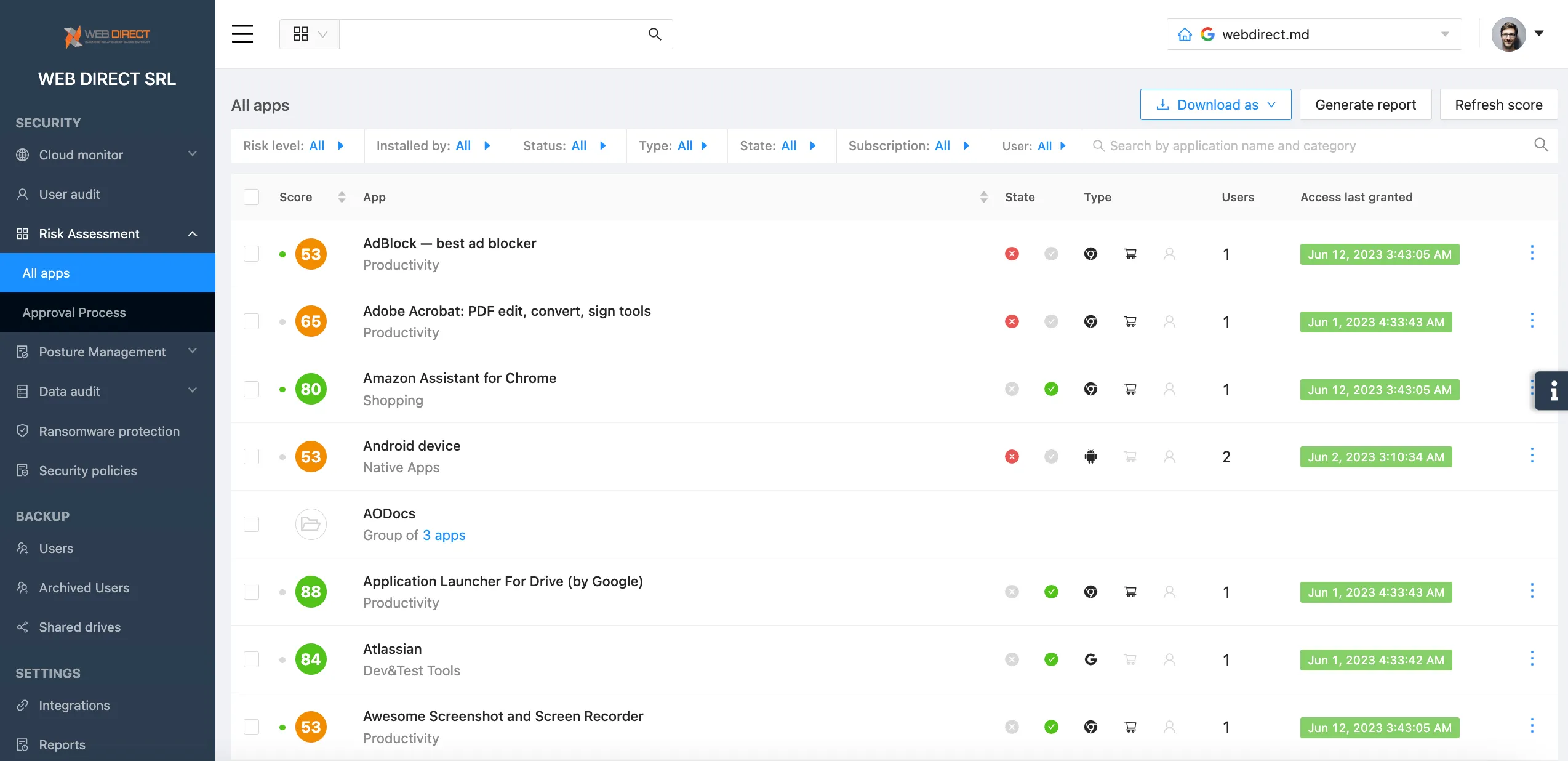Open the 3 apps link under AODocs
Viewport: 1568px width, 761px height.
(x=443, y=535)
